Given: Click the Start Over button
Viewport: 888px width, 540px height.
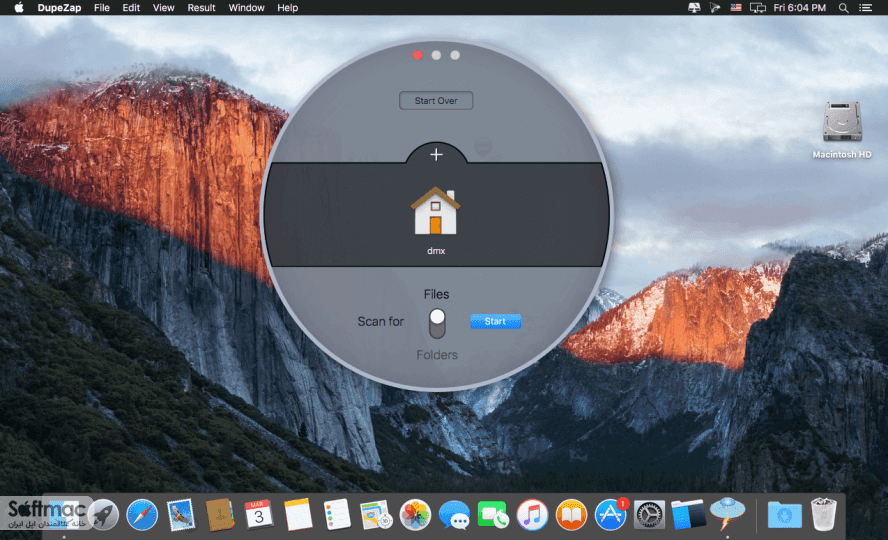Looking at the screenshot, I should [436, 101].
